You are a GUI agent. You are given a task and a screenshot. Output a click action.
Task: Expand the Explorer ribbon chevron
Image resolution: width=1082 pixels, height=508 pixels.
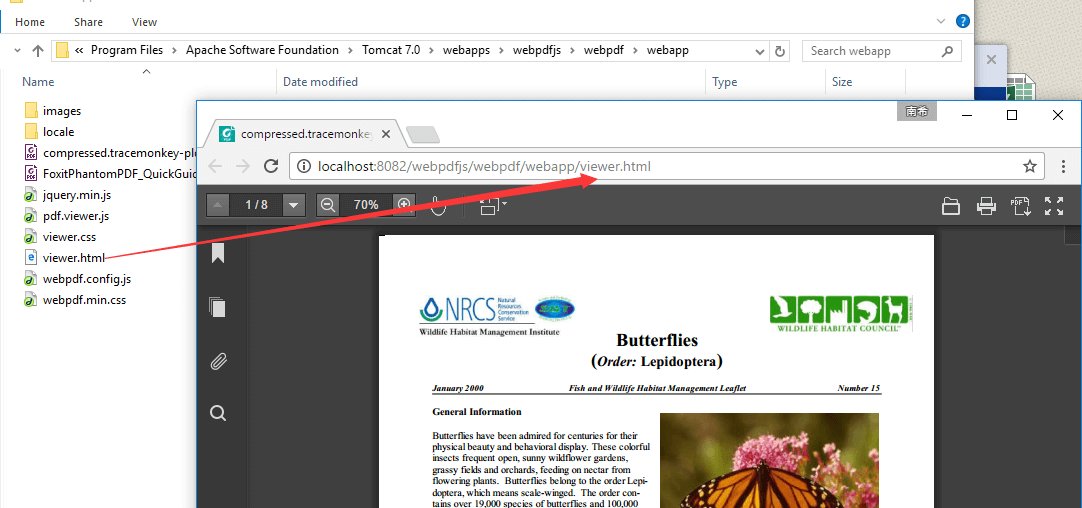pyautogui.click(x=941, y=21)
